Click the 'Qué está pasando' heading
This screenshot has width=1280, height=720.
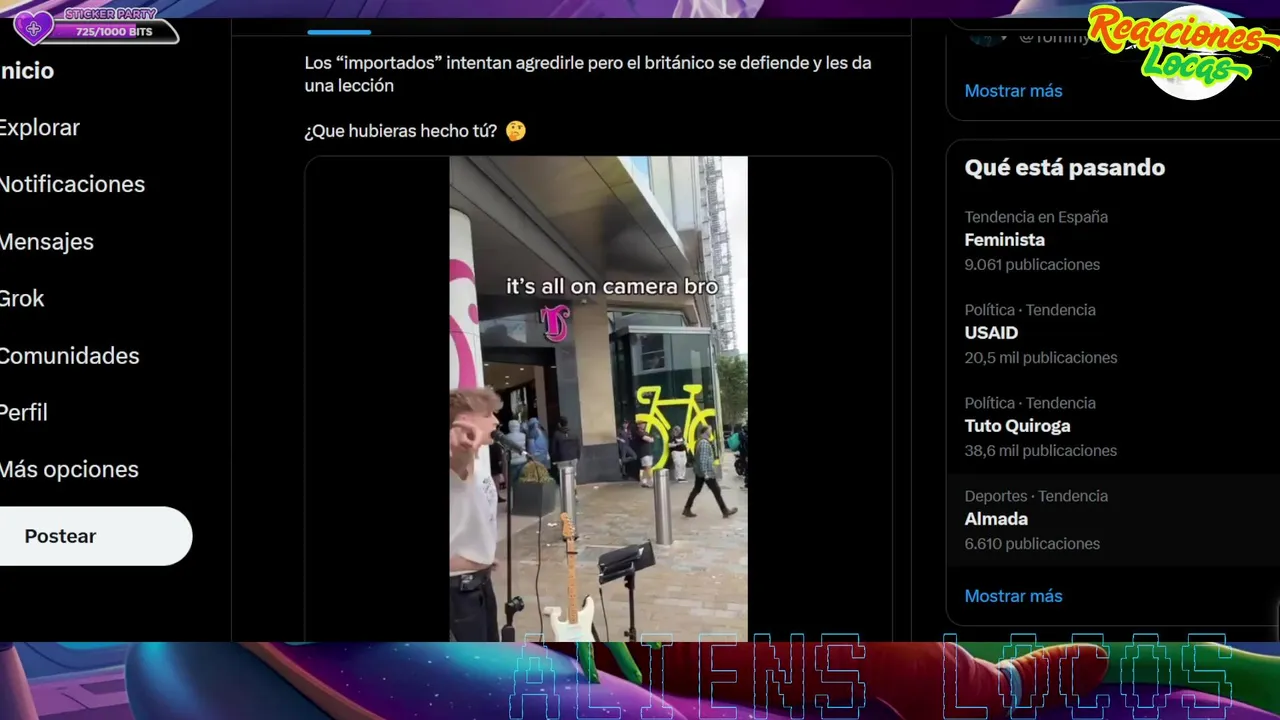[1065, 168]
